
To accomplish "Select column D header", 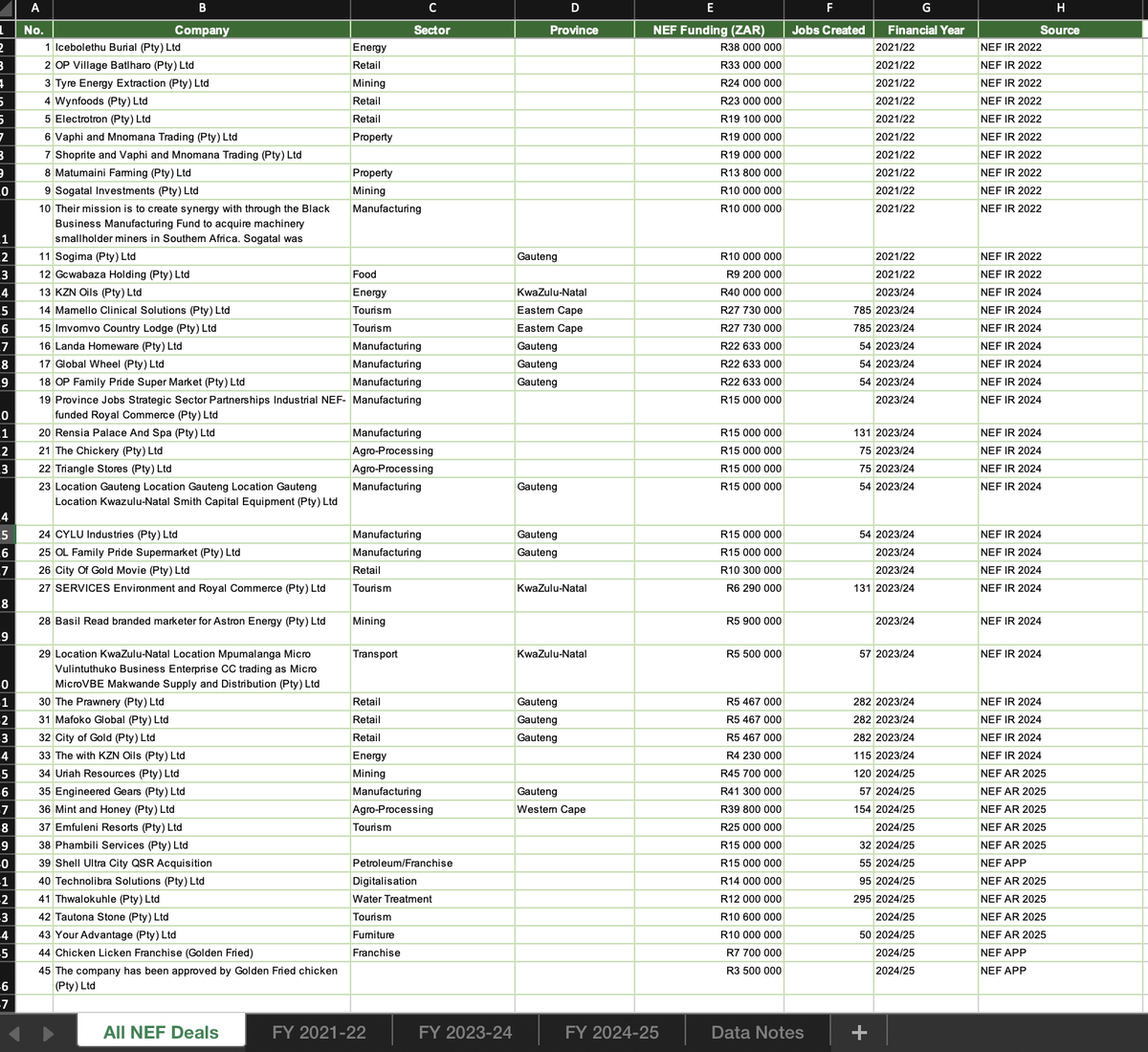I will tap(574, 9).
